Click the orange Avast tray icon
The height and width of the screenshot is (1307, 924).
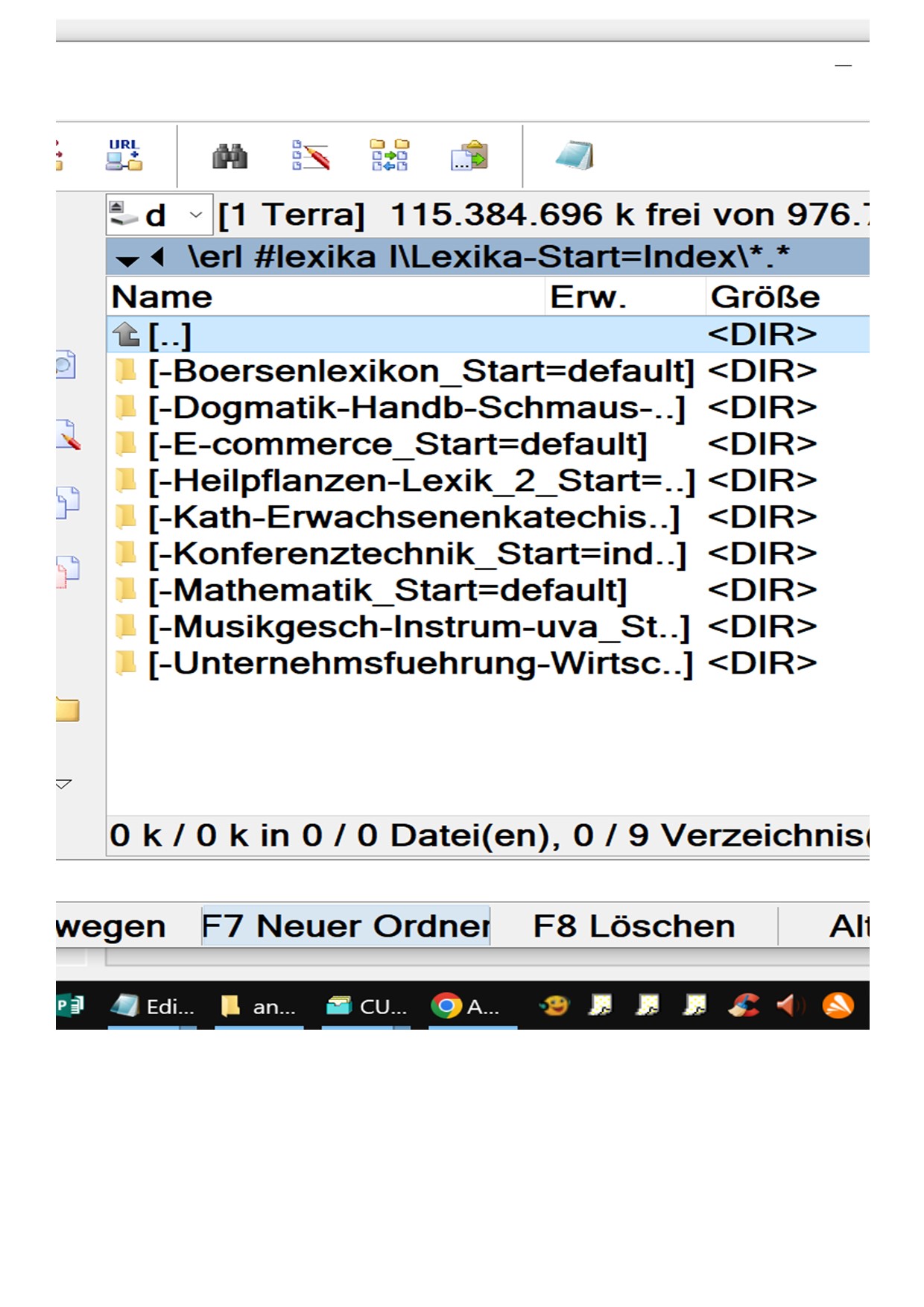(838, 1006)
